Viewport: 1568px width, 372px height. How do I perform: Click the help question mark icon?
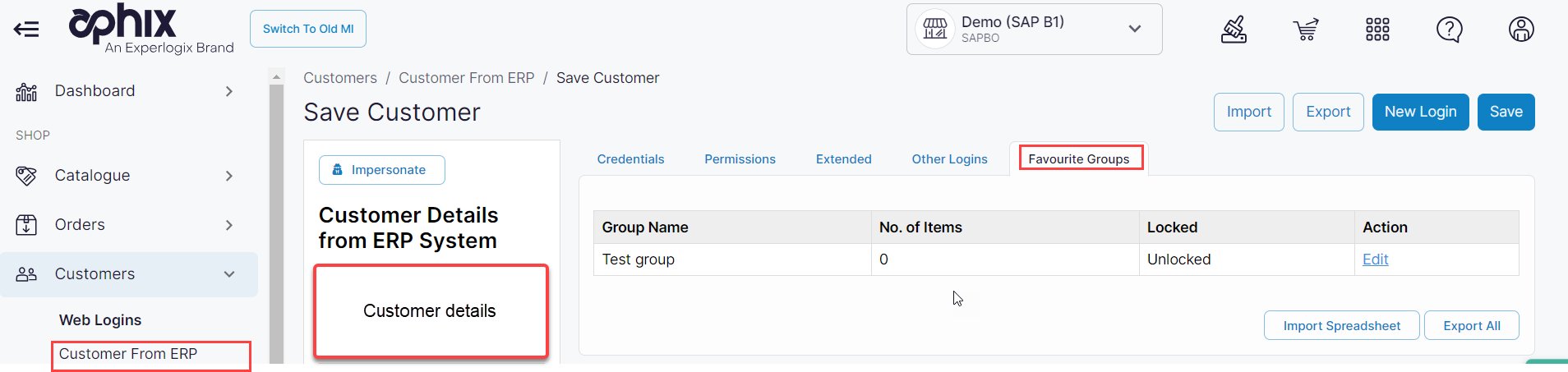click(1449, 30)
